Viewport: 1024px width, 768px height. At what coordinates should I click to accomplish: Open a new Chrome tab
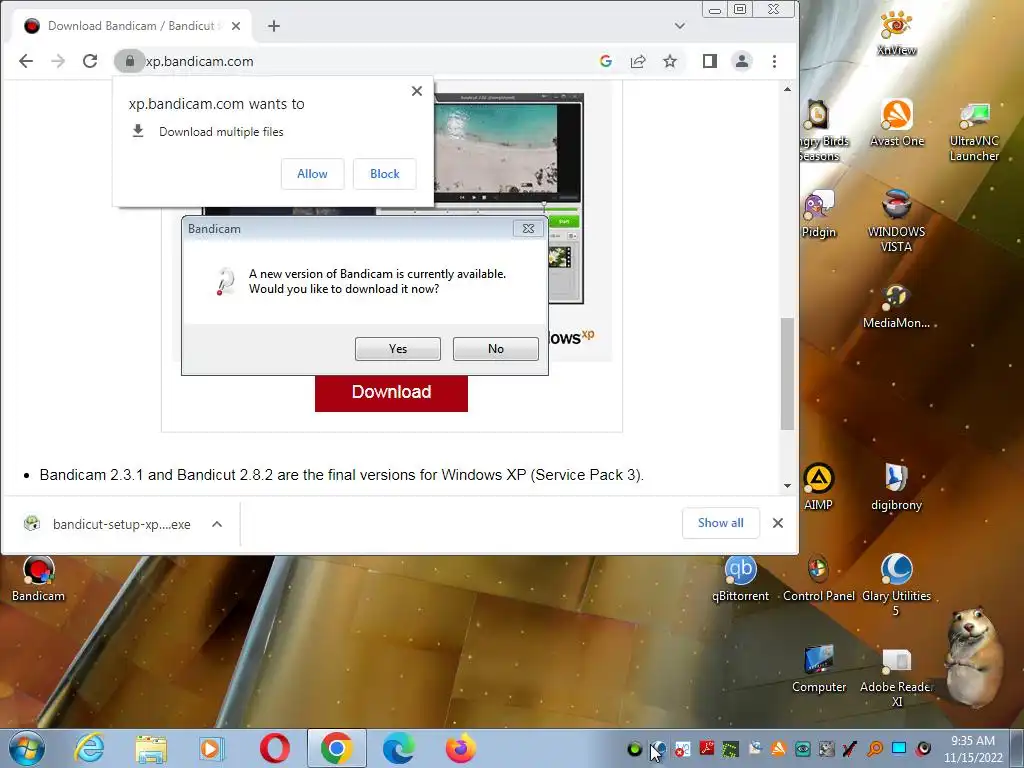[x=274, y=26]
